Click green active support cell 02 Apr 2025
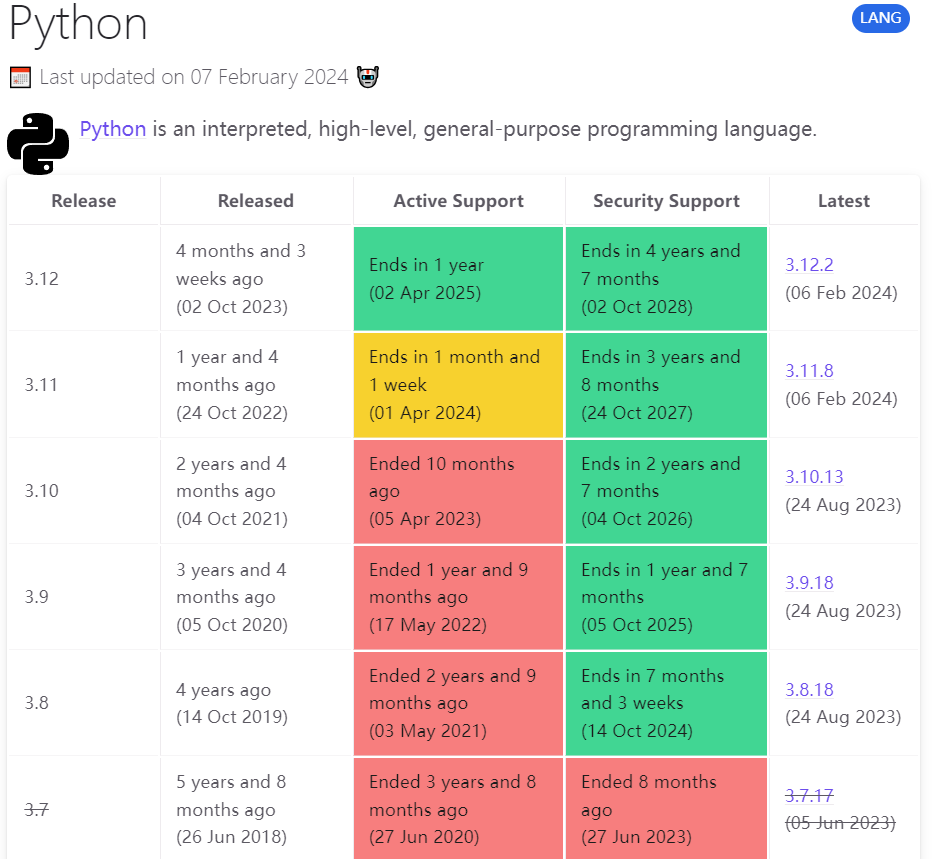This screenshot has height=859, width=936. [x=458, y=279]
